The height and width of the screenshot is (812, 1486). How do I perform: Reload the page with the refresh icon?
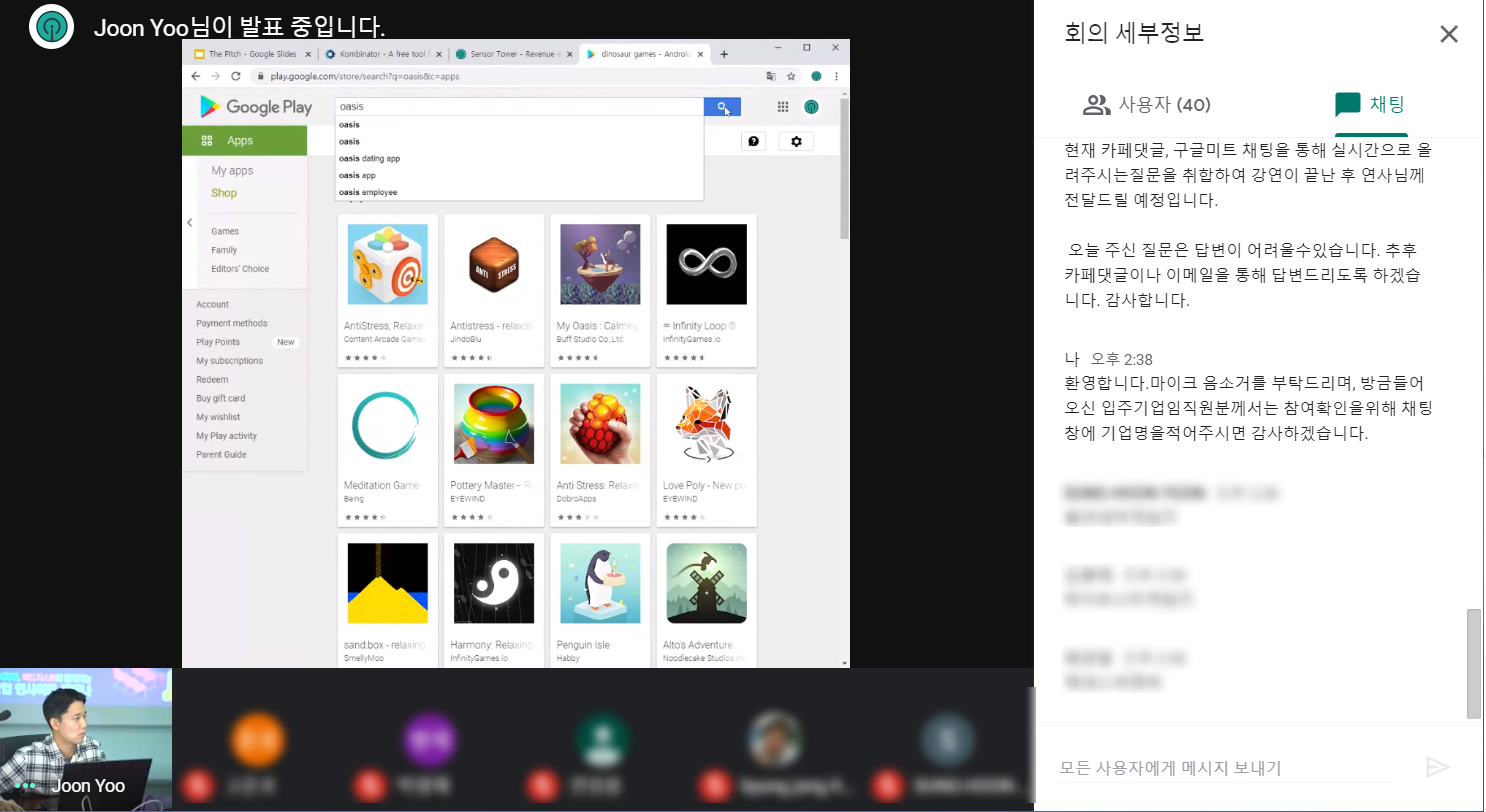236,76
